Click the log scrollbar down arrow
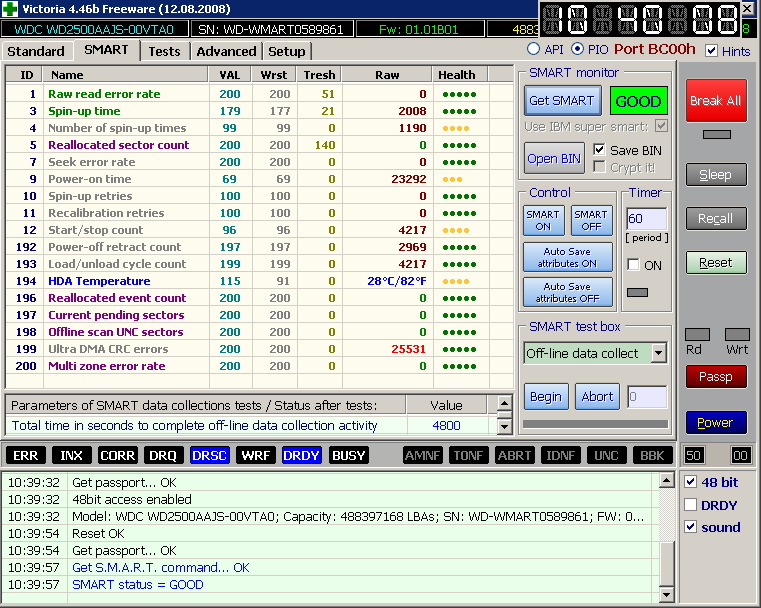This screenshot has height=608, width=761. tap(666, 594)
